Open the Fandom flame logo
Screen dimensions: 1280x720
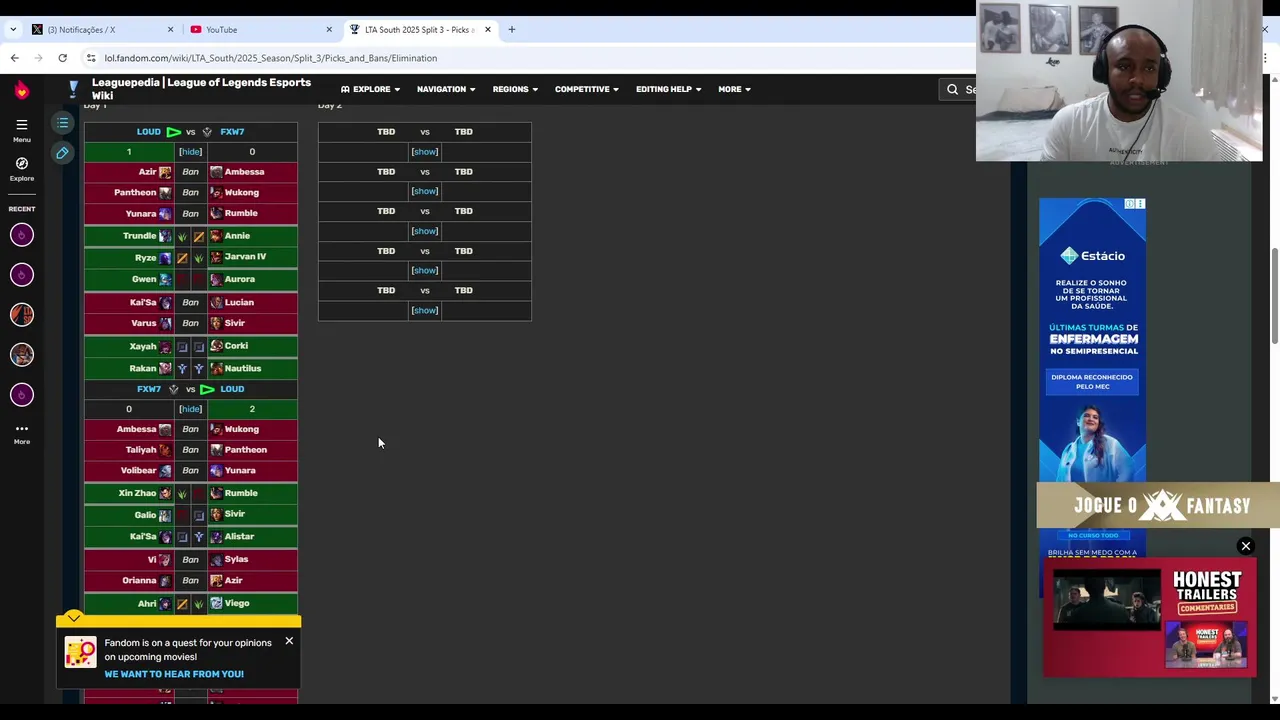point(21,90)
